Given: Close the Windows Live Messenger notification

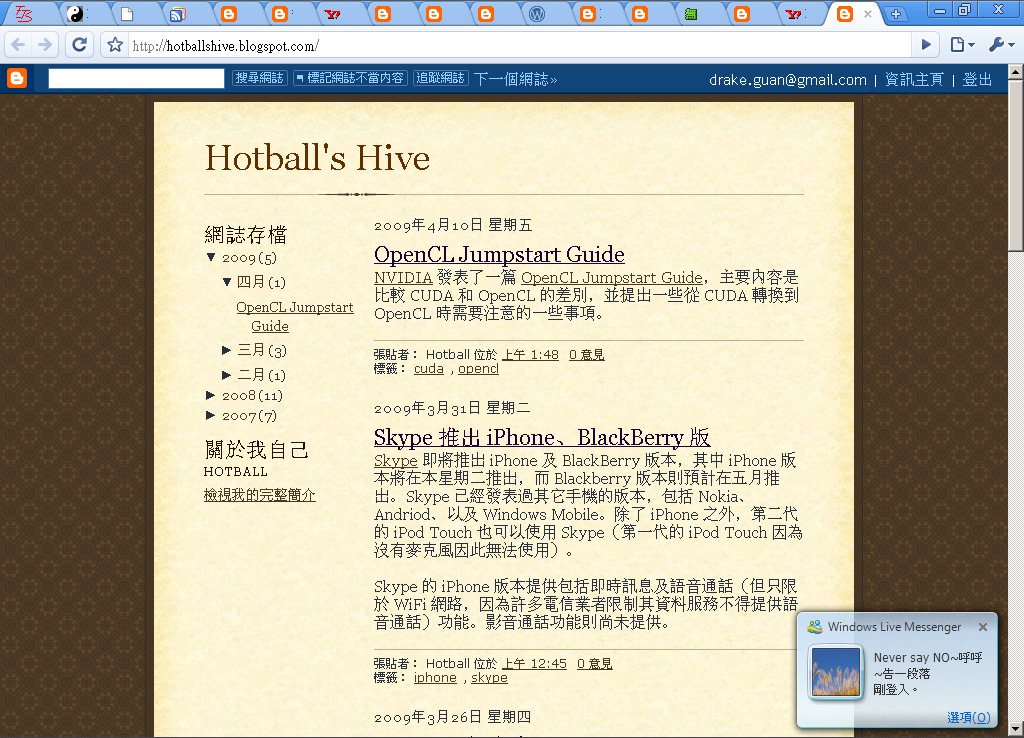Looking at the screenshot, I should [983, 627].
